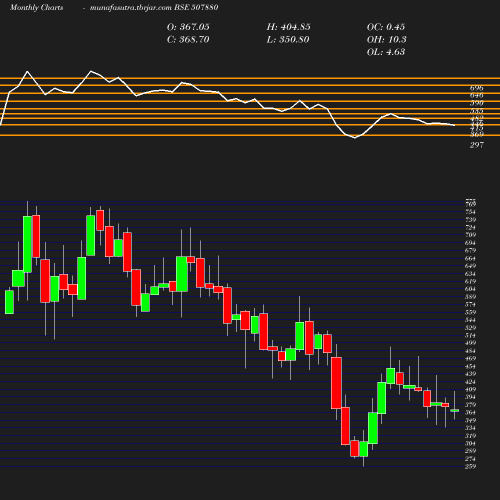Select the low value 'L: 350.80'
Viewport: 500px width, 500px height.
(x=288, y=40)
